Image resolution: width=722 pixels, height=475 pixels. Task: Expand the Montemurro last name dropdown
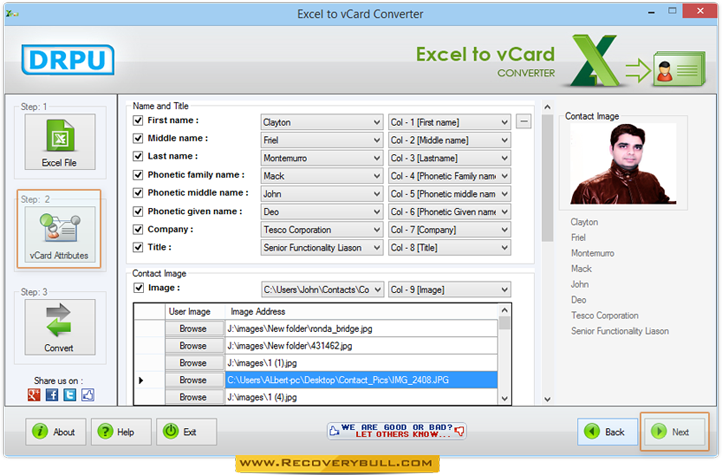click(x=322, y=158)
